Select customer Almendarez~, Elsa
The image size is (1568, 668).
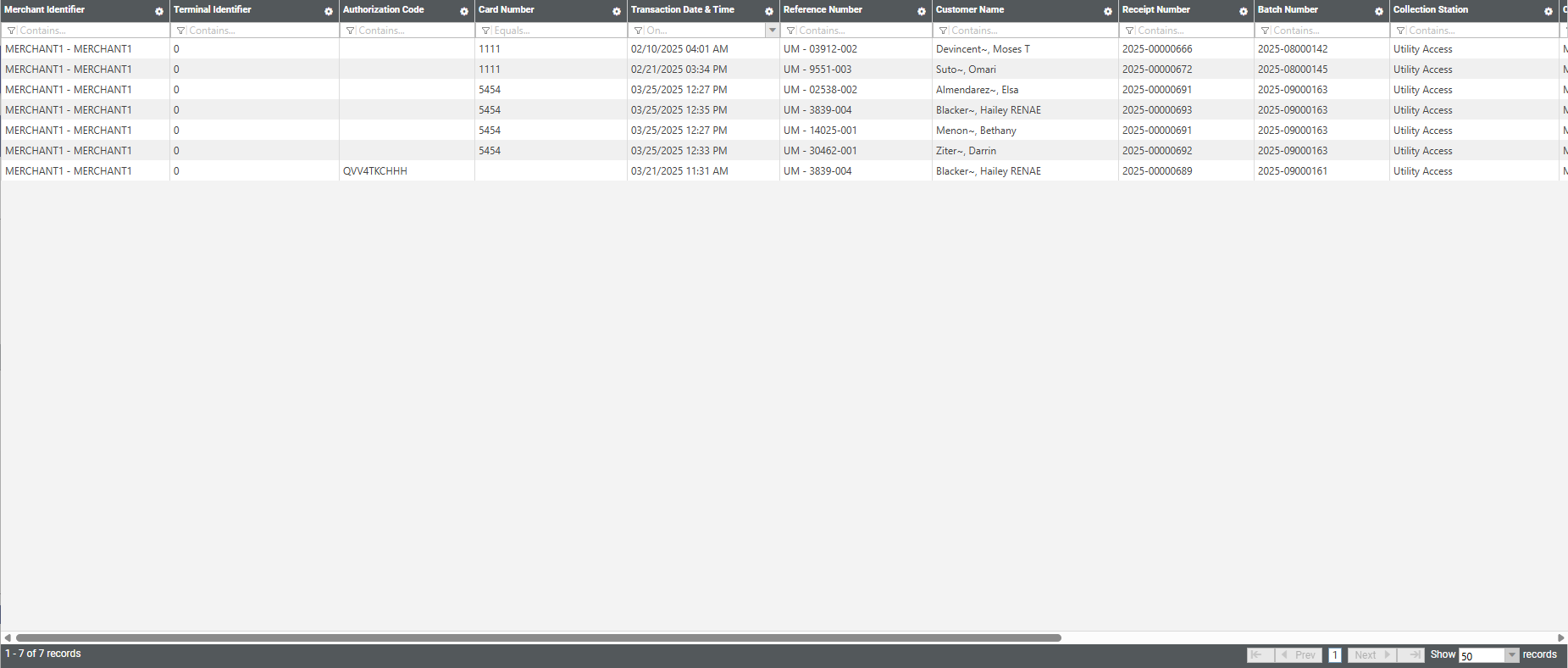pyautogui.click(x=977, y=90)
